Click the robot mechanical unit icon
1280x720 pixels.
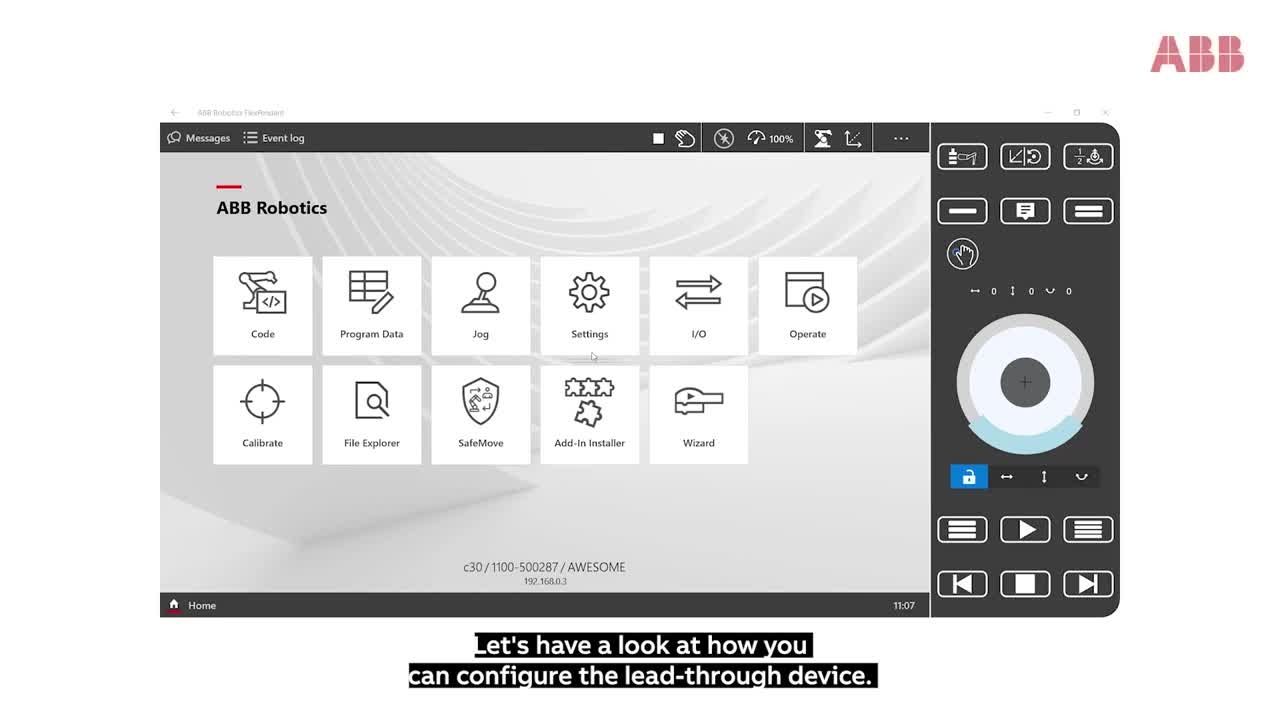822,139
